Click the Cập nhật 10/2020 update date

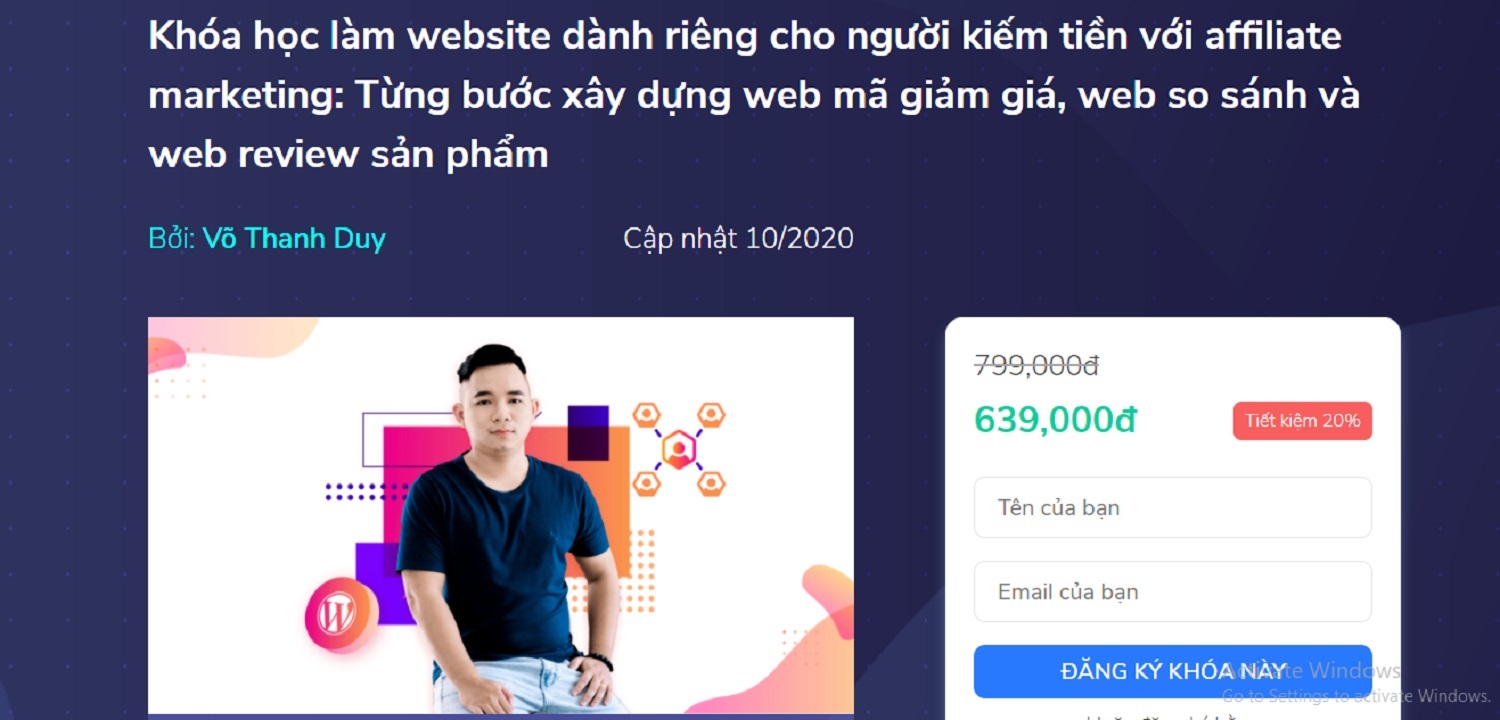tap(738, 239)
